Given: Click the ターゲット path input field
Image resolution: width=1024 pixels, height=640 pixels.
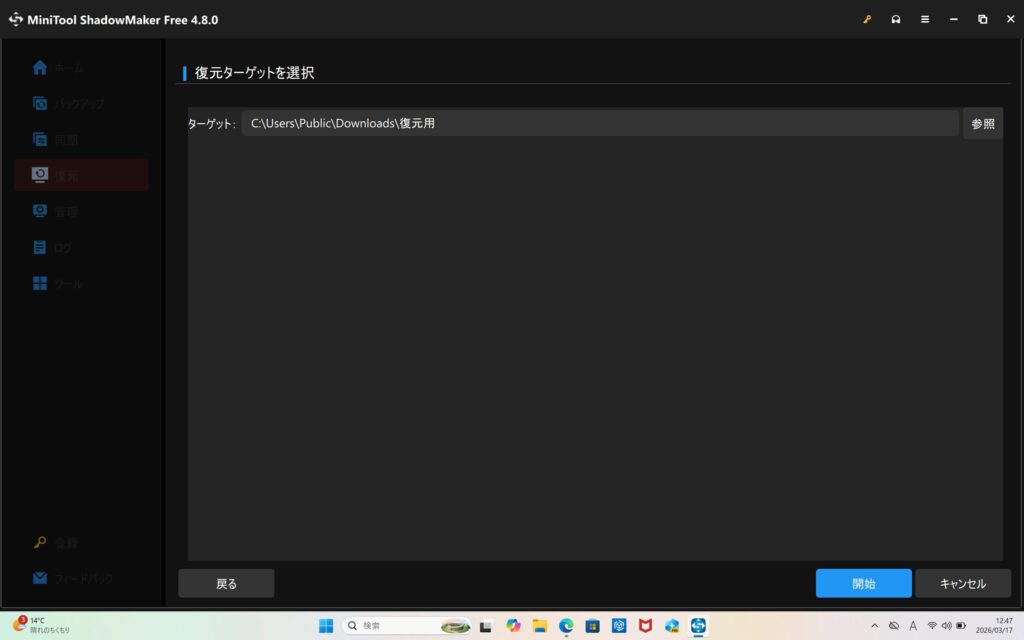Looking at the screenshot, I should tap(600, 124).
